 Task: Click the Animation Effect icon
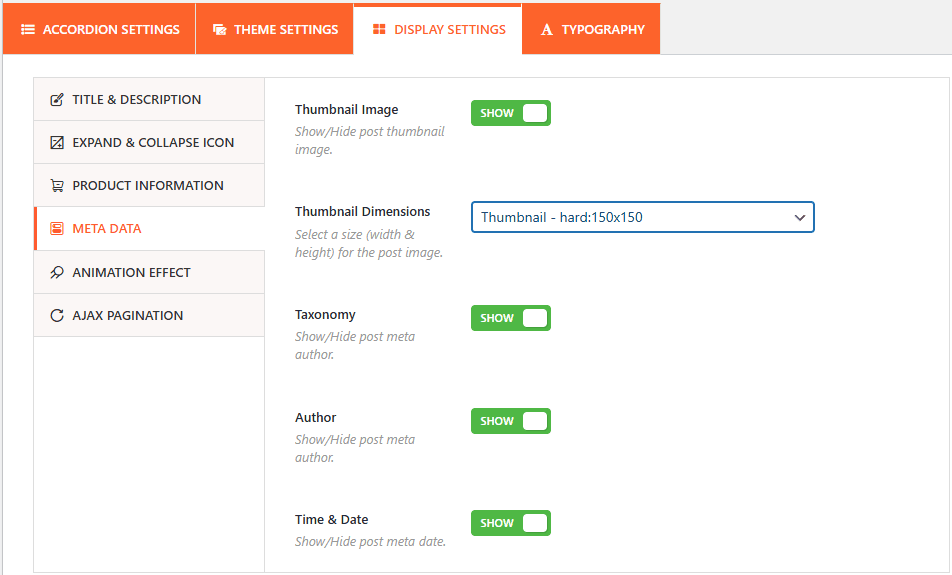[x=57, y=273]
